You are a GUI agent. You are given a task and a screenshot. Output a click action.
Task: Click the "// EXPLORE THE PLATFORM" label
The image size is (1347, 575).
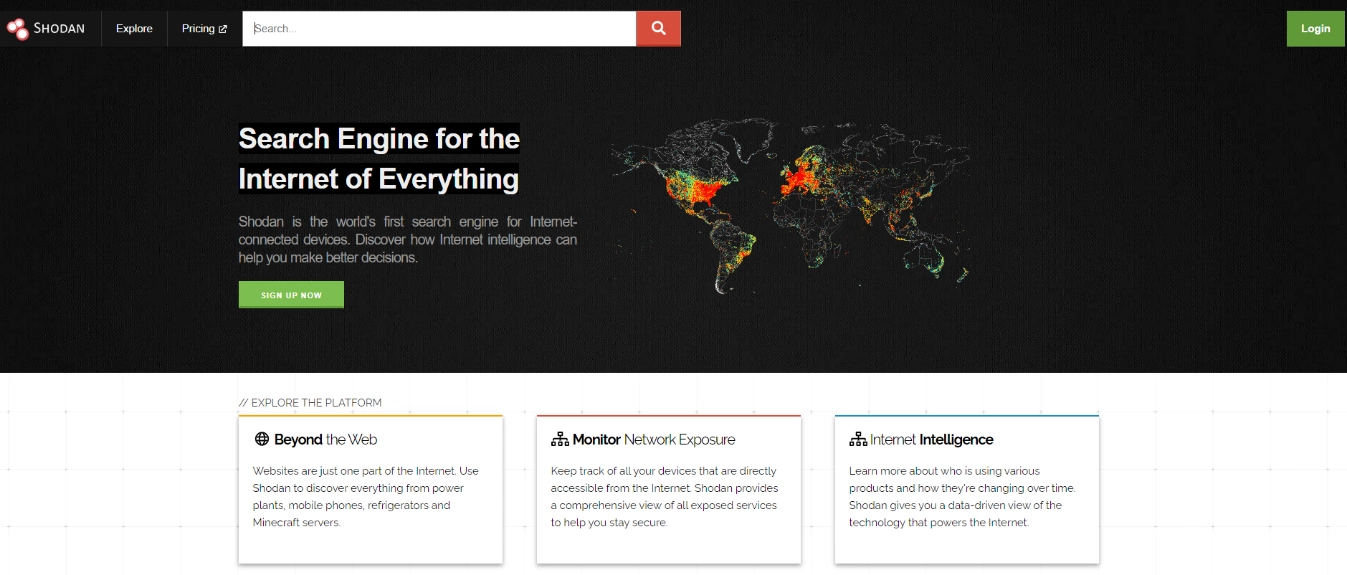pos(310,403)
